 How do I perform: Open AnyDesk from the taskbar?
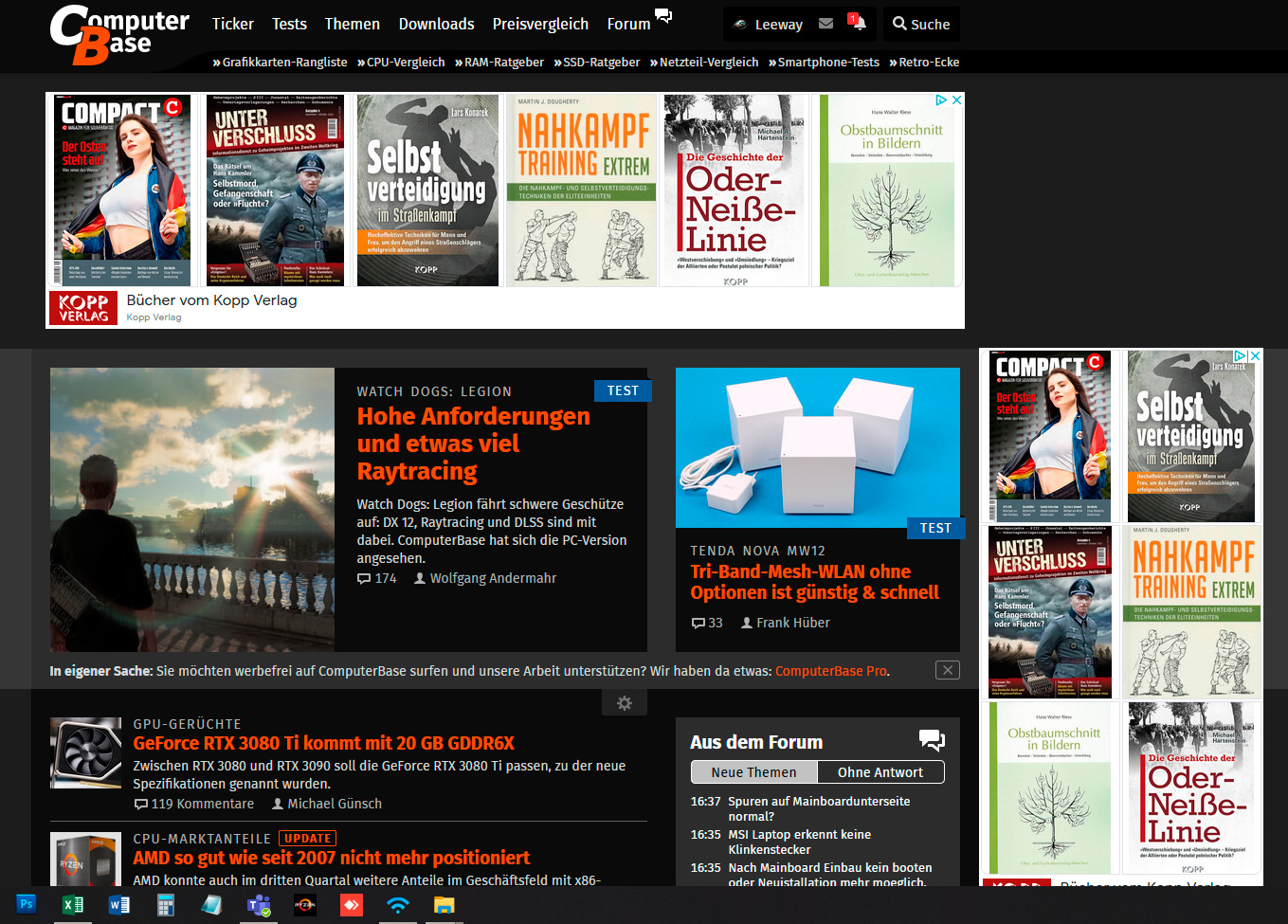click(x=351, y=904)
